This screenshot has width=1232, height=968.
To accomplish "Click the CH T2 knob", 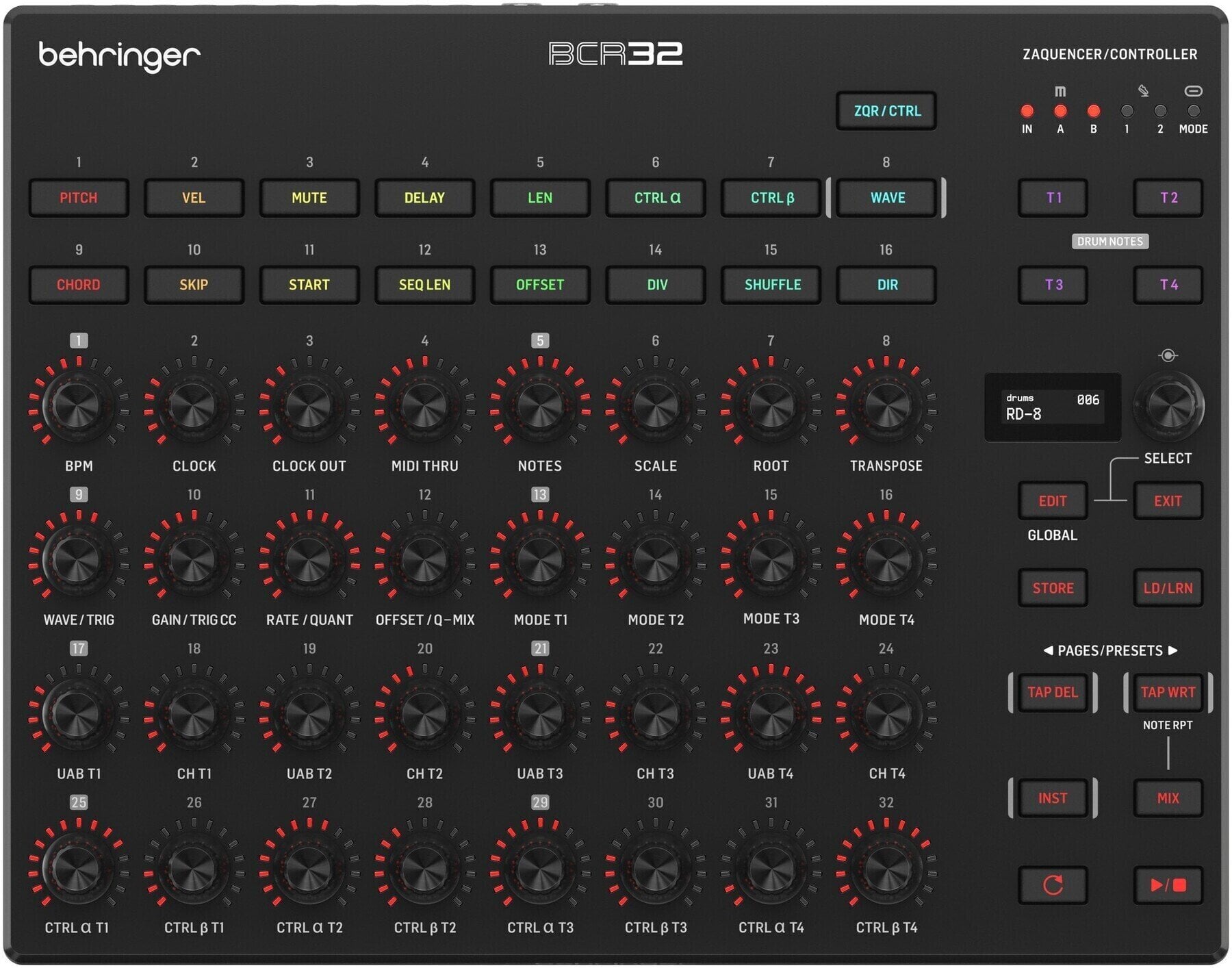I will tap(424, 715).
